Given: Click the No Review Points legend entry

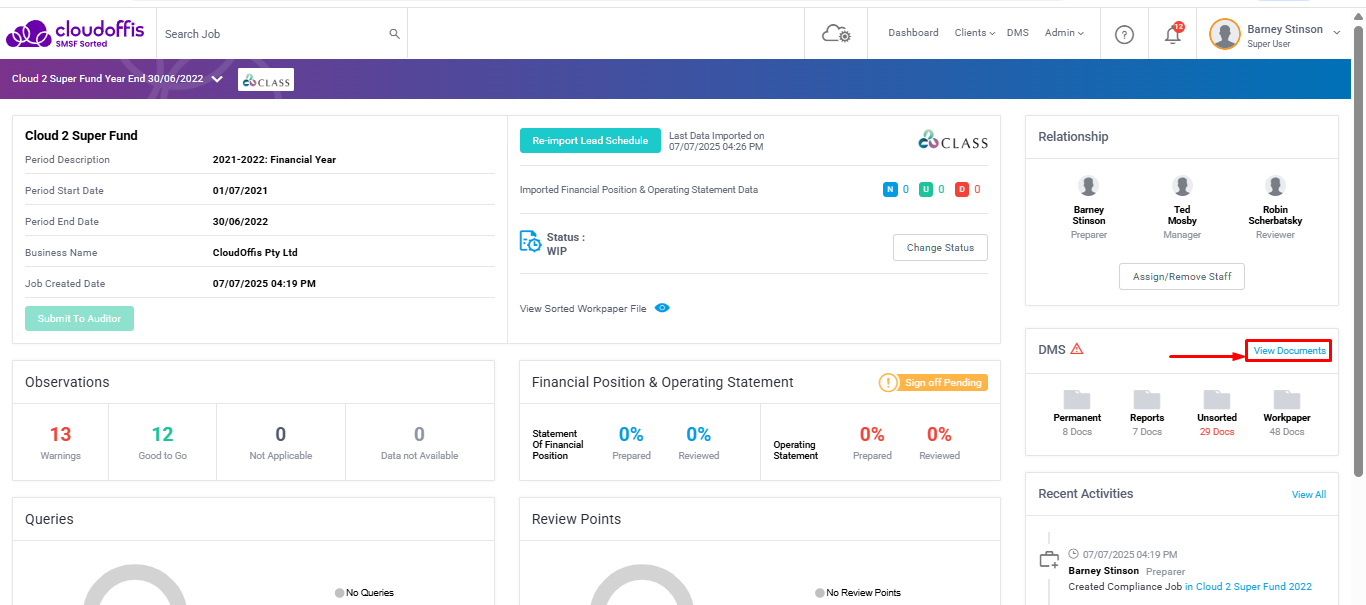Looking at the screenshot, I should 858,593.
